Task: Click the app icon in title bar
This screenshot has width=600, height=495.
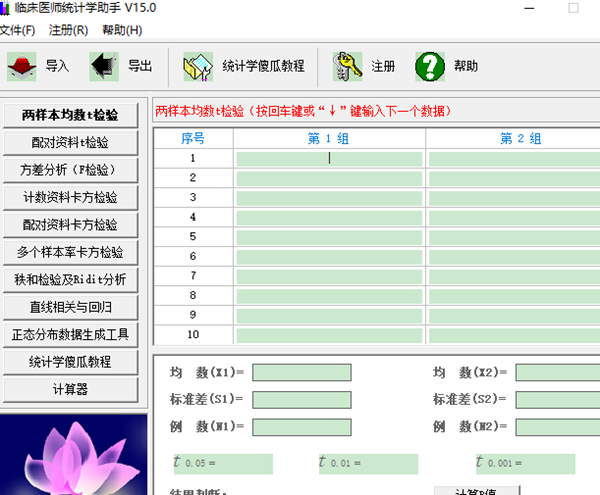Action: click(x=4, y=8)
